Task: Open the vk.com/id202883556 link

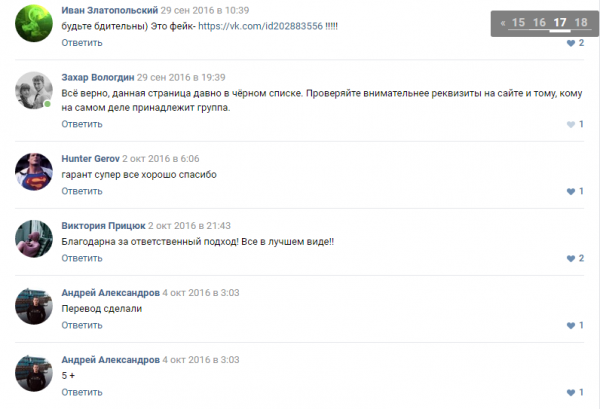Action: [x=260, y=26]
